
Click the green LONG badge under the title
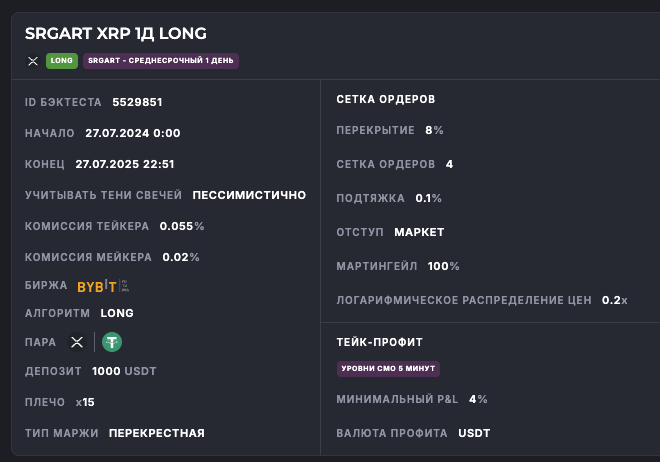coord(62,61)
